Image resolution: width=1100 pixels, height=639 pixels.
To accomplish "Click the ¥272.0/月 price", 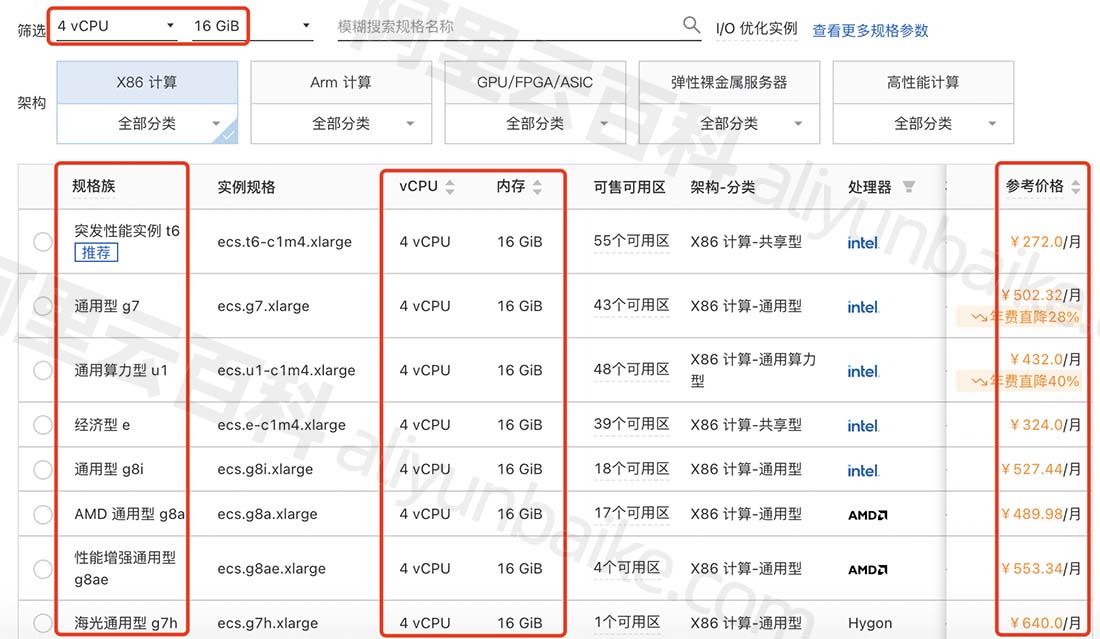I will point(1045,242).
